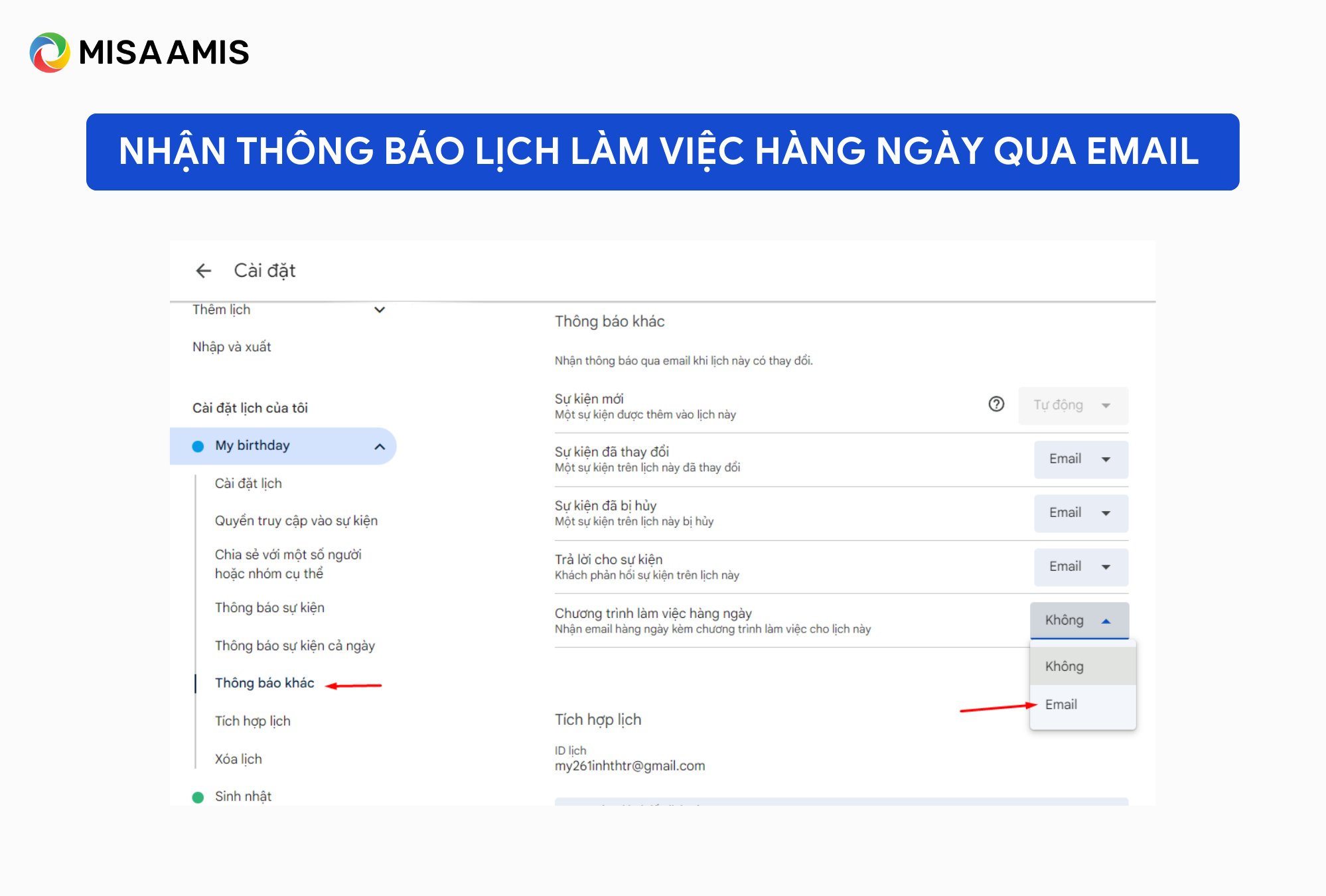
Task: Click Xóa lịch in sidebar
Action: pyautogui.click(x=238, y=759)
